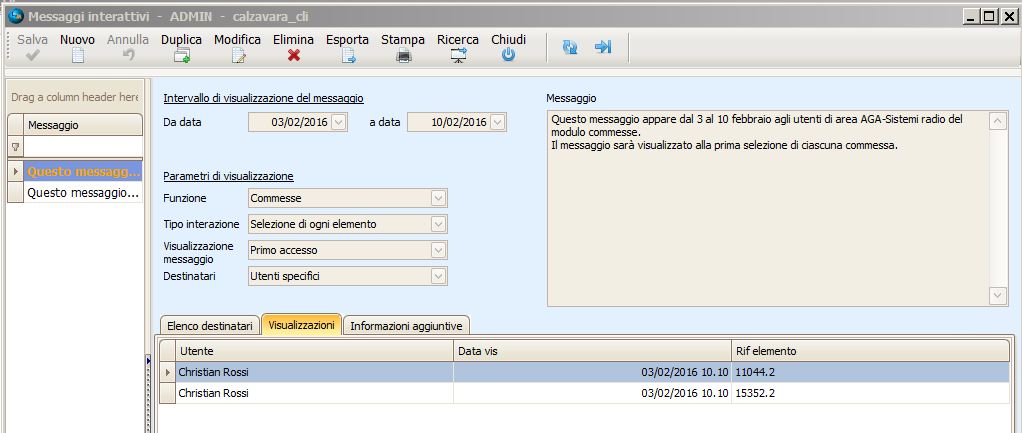Open the Informazioni aggiuntive tab
This screenshot has height=433, width=1022.
point(407,325)
